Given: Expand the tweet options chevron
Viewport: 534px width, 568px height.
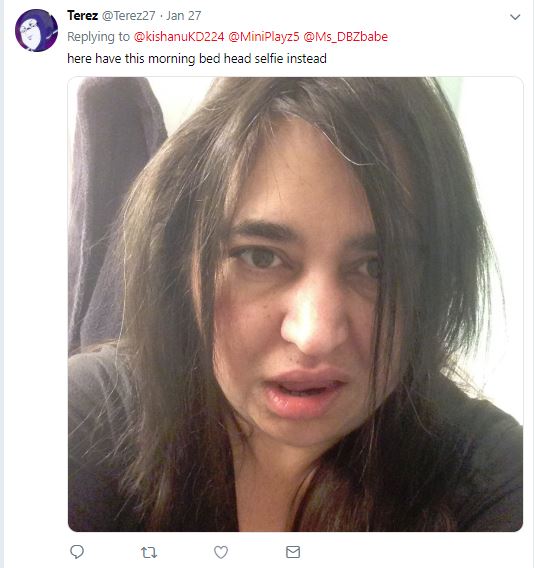Looking at the screenshot, I should tap(515, 17).
